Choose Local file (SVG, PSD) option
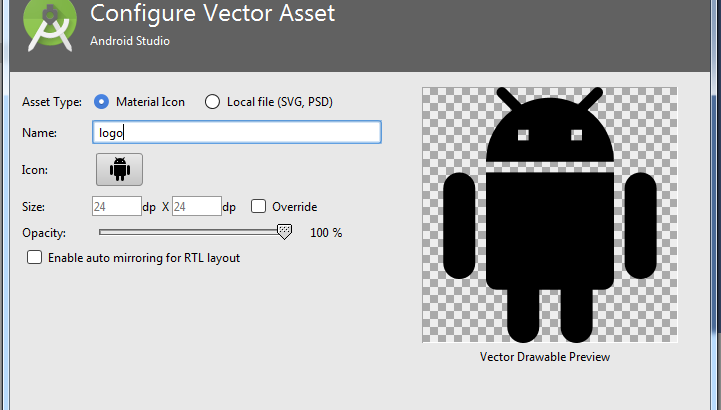Image resolution: width=721 pixels, height=410 pixels. 212,101
